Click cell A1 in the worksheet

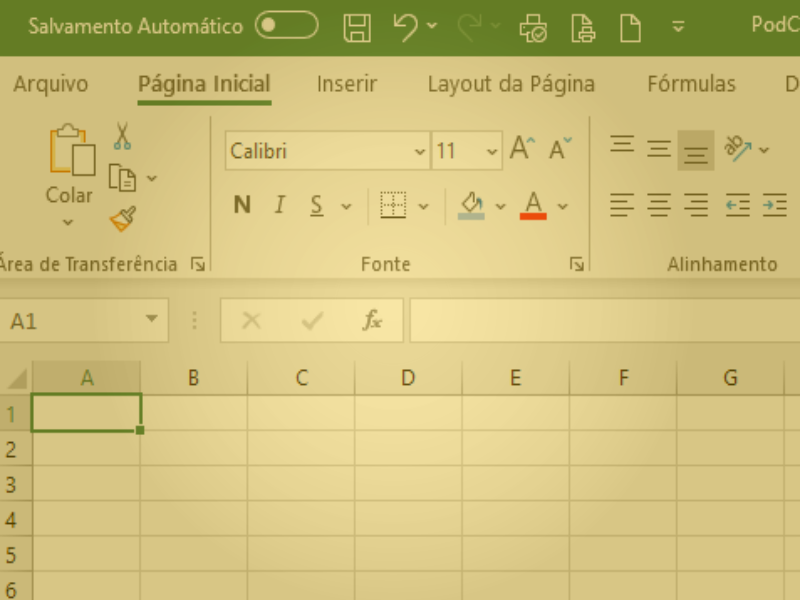tap(86, 413)
